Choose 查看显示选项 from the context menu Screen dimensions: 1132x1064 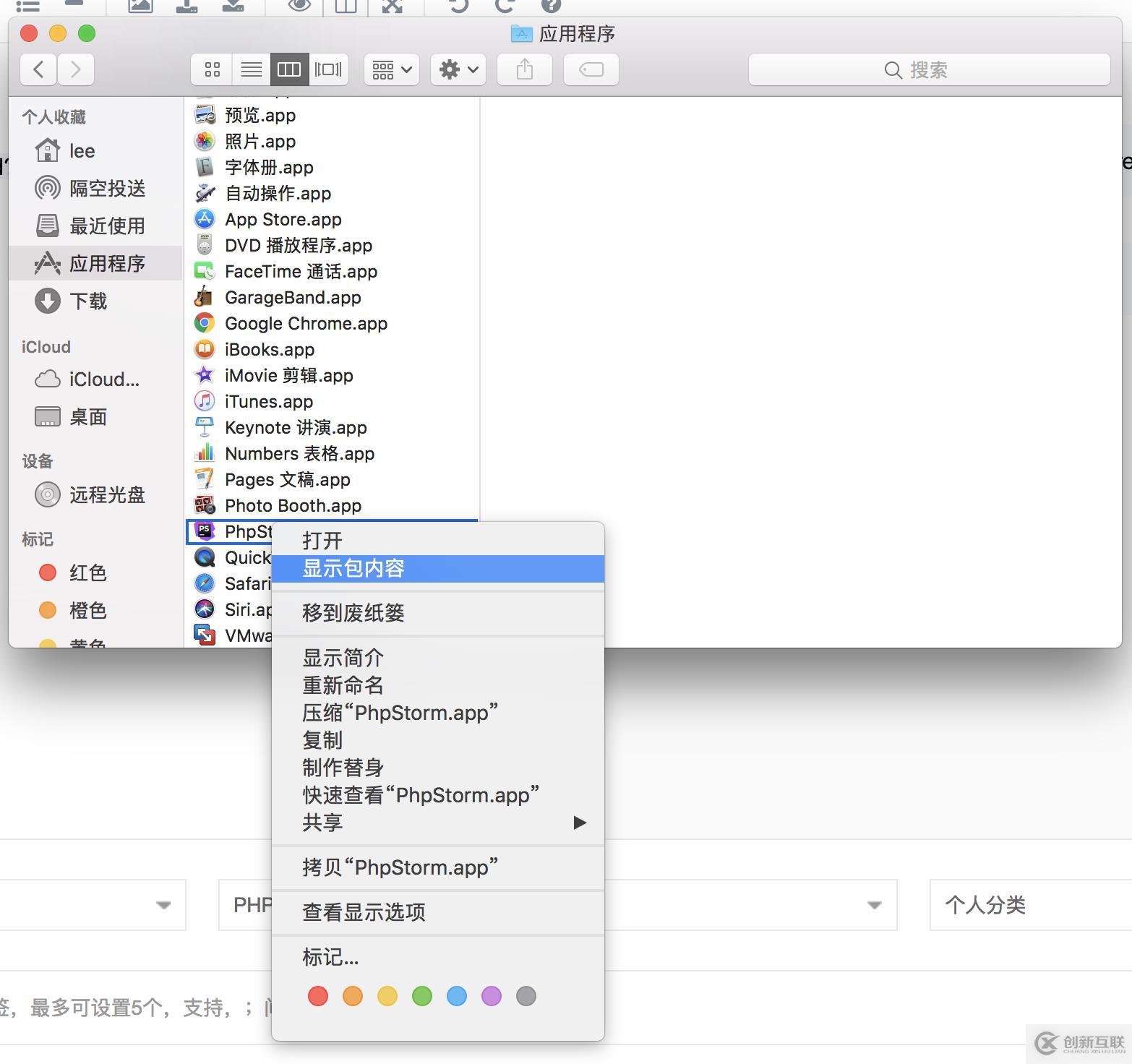point(438,912)
